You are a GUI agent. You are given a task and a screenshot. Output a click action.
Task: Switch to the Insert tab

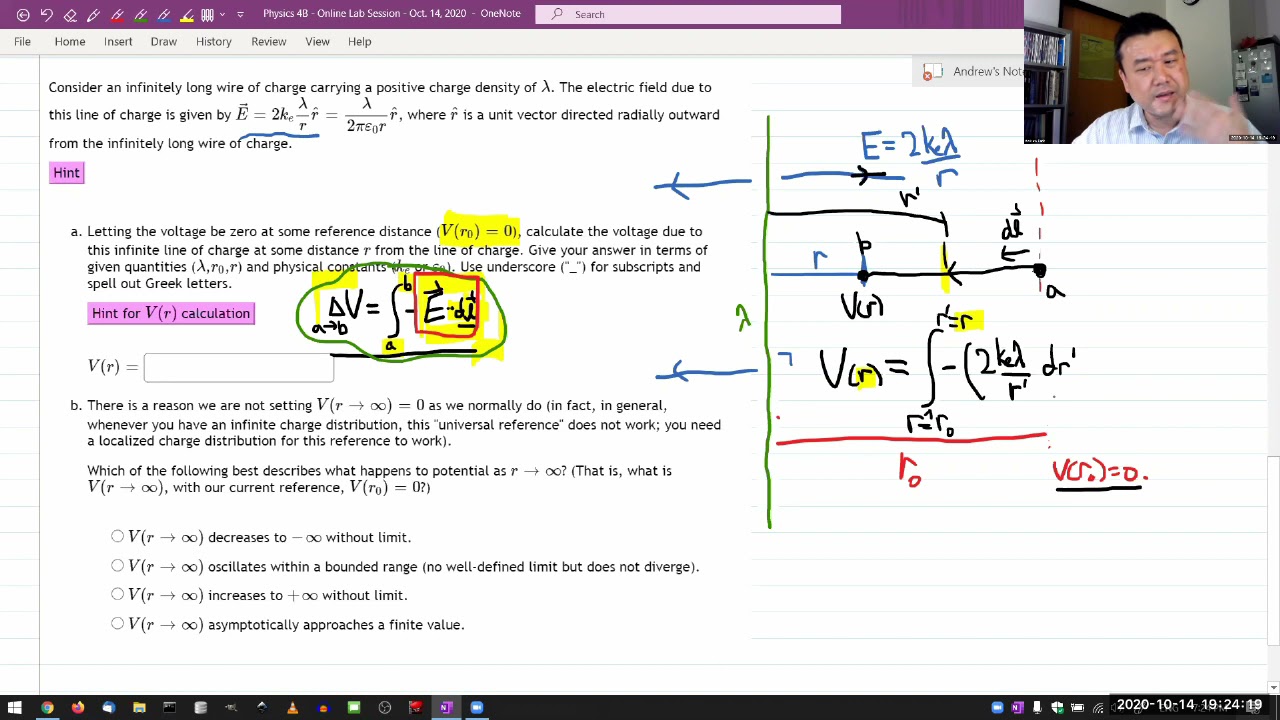(118, 41)
